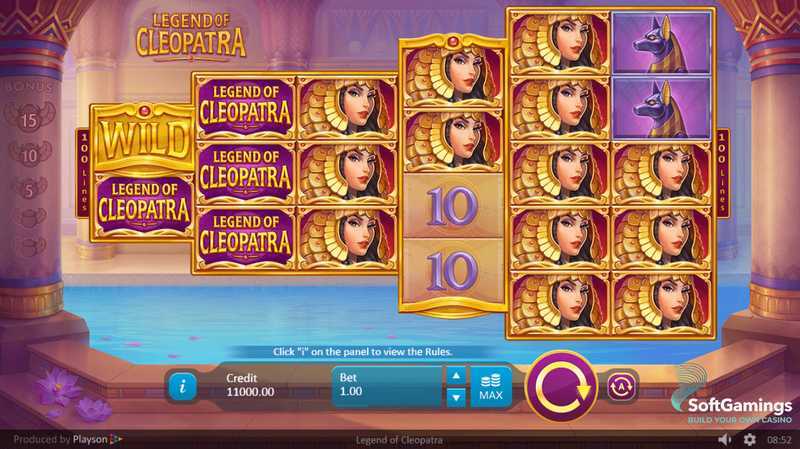Viewport: 800px width, 449px height.
Task: Select the WILD symbol on first reel
Action: click(x=143, y=139)
